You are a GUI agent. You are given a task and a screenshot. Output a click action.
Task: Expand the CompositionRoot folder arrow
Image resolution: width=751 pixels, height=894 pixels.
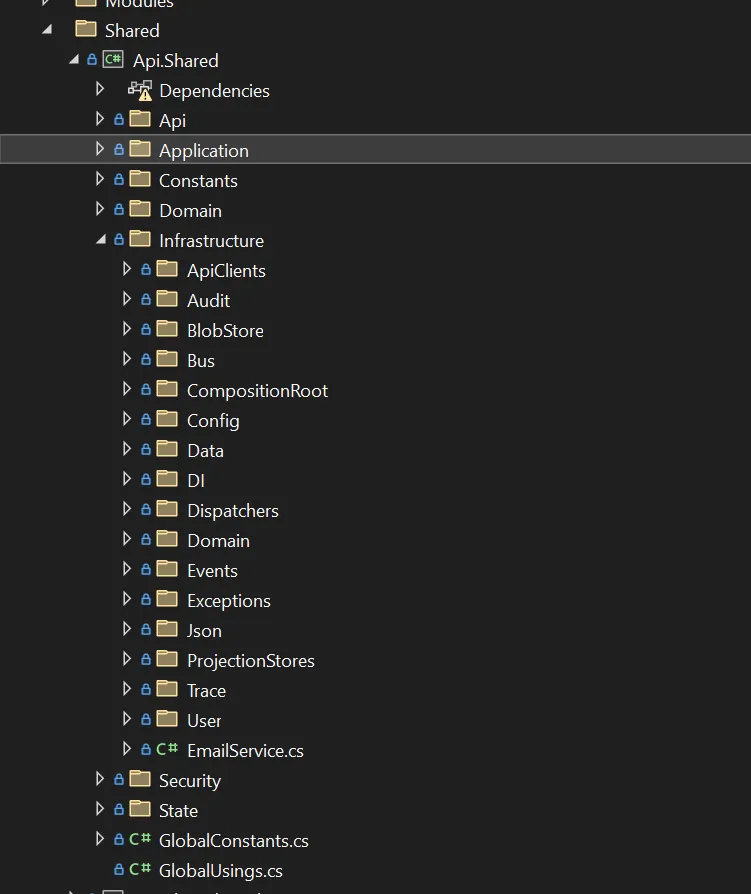tap(127, 389)
